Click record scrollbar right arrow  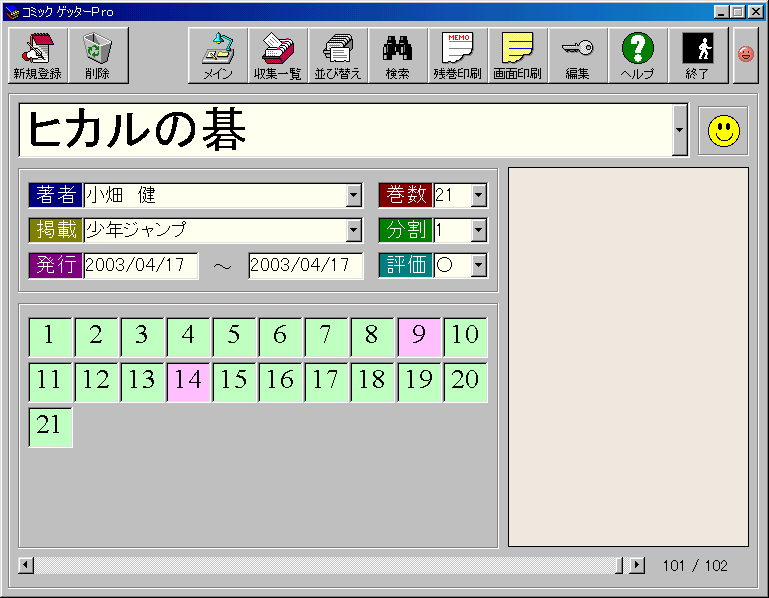(637, 566)
